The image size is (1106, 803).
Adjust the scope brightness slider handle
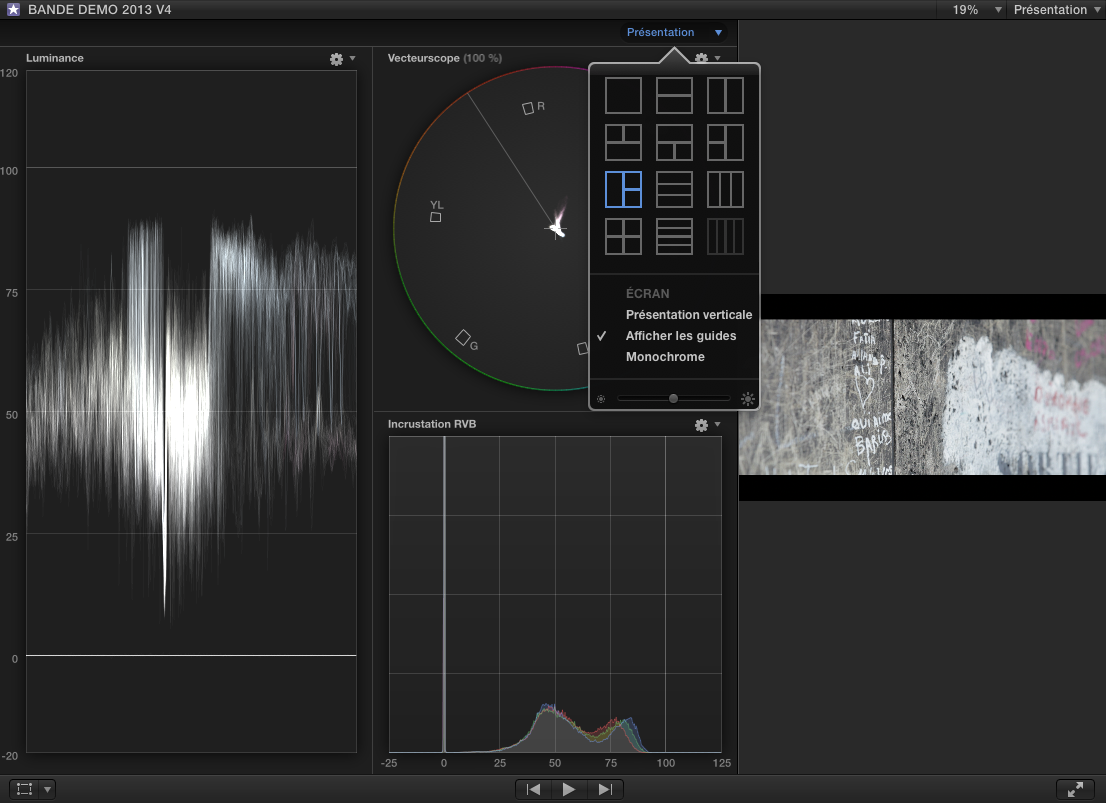pyautogui.click(x=674, y=399)
